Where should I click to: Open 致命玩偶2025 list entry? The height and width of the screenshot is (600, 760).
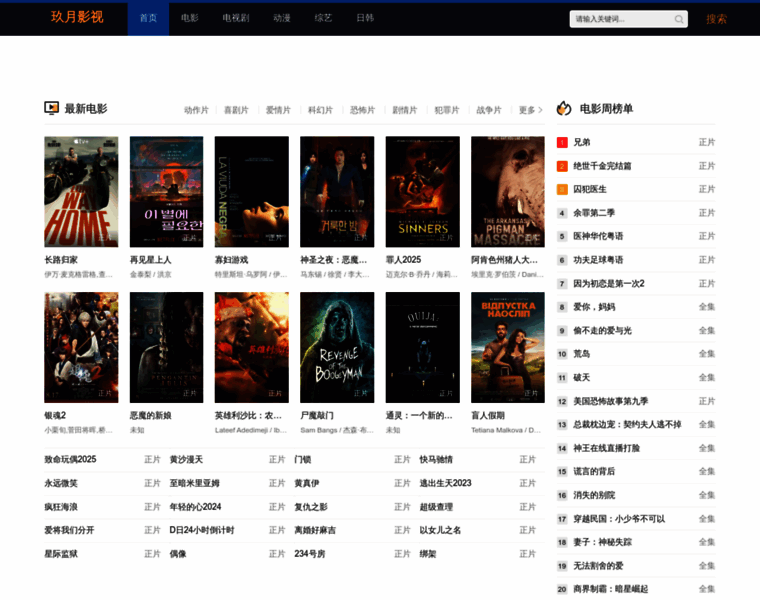[70, 459]
